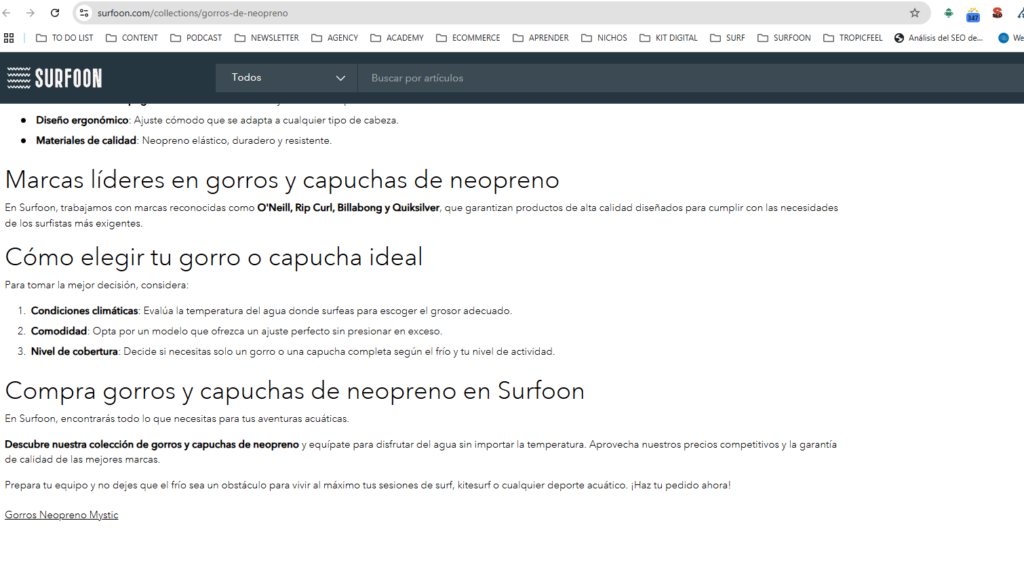Open the ECOMMERCE bookmark folder
1024x582 pixels.
click(x=467, y=38)
